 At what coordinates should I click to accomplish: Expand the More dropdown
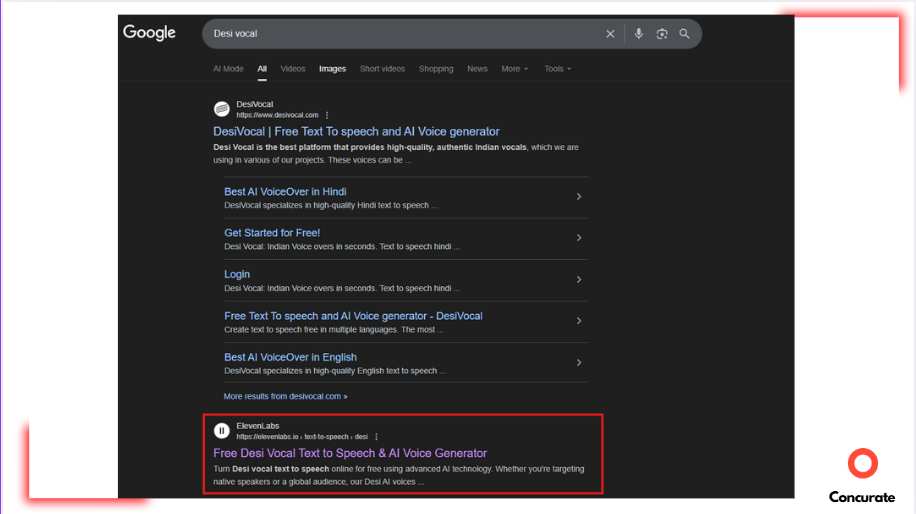tap(515, 69)
